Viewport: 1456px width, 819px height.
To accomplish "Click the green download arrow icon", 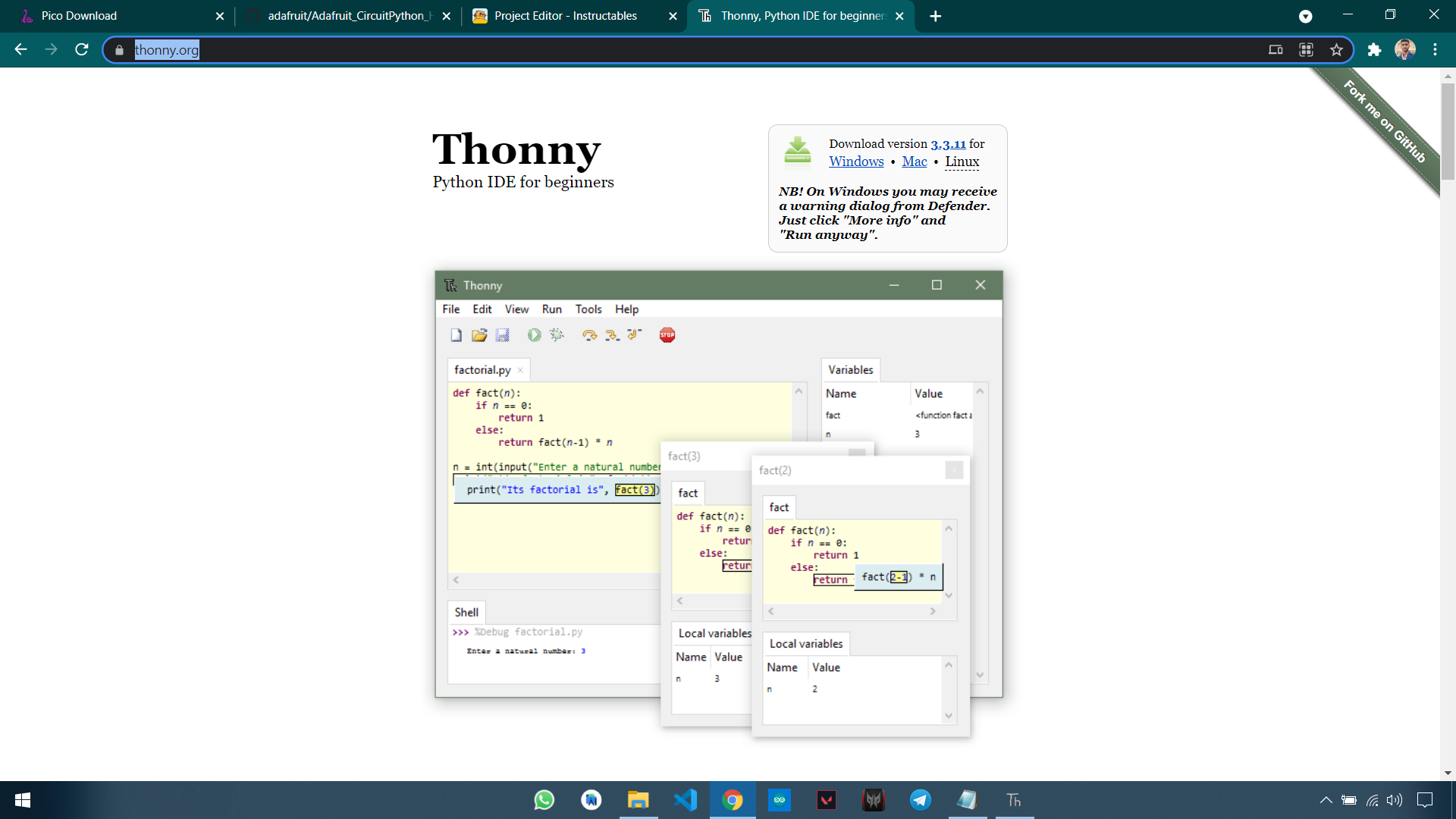I will pyautogui.click(x=798, y=150).
